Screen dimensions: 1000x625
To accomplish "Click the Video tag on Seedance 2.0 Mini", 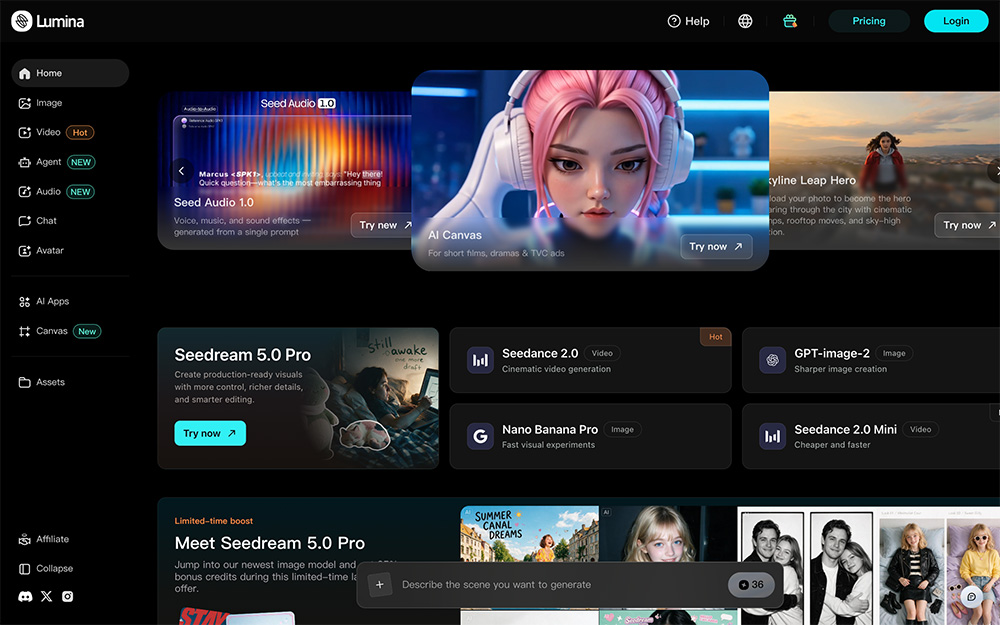I will [920, 429].
